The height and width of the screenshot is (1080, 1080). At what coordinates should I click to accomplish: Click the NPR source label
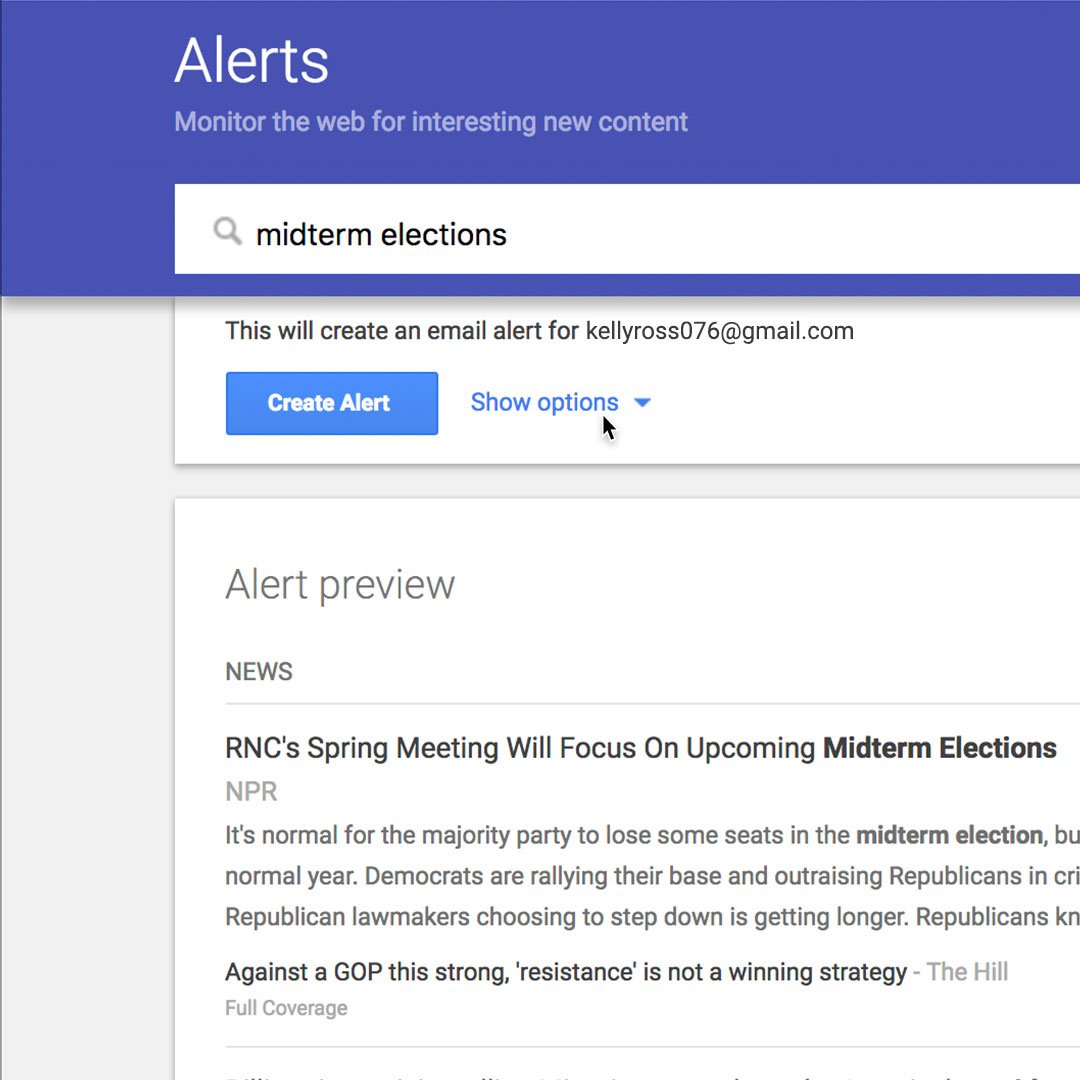pos(251,791)
